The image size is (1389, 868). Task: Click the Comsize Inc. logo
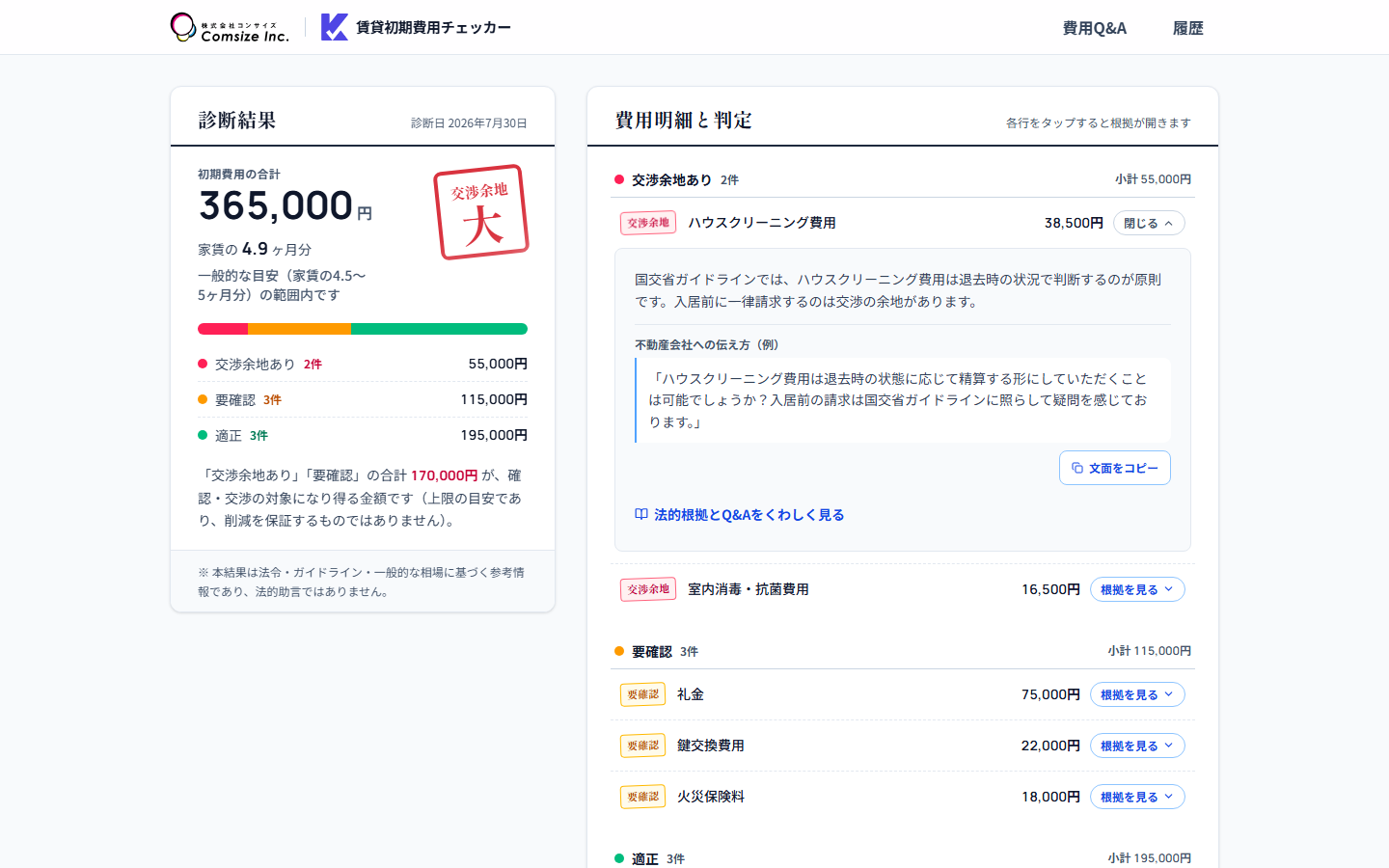(230, 28)
